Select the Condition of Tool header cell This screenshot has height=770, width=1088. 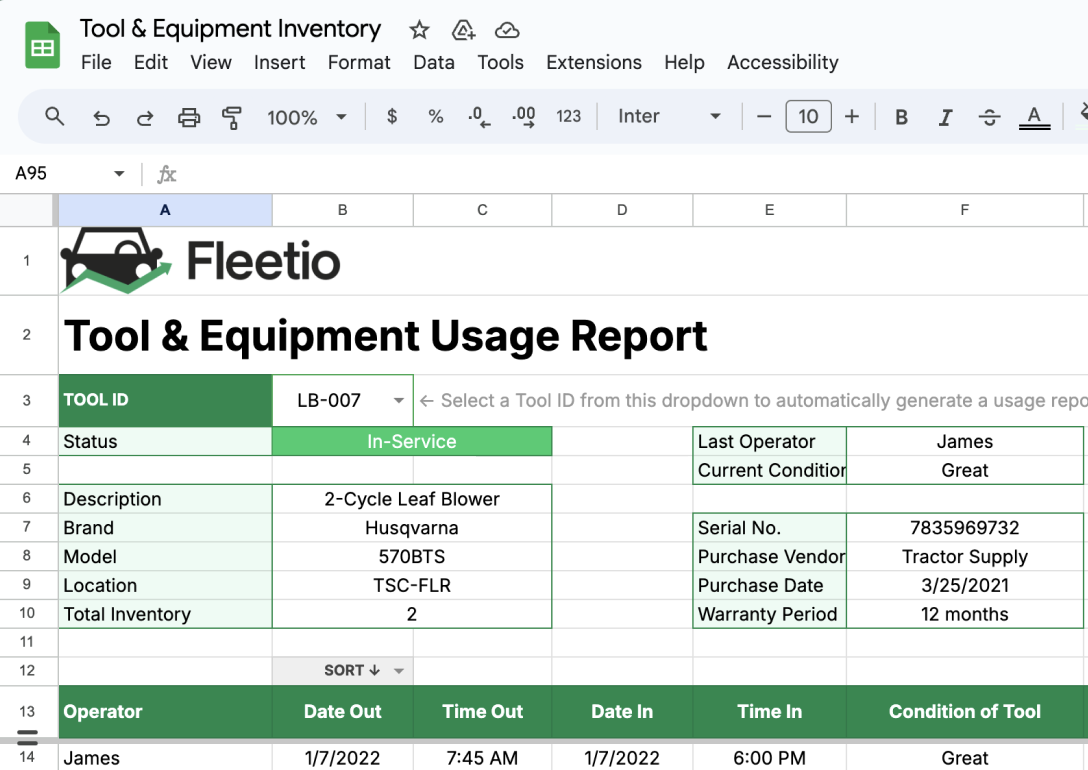964,712
